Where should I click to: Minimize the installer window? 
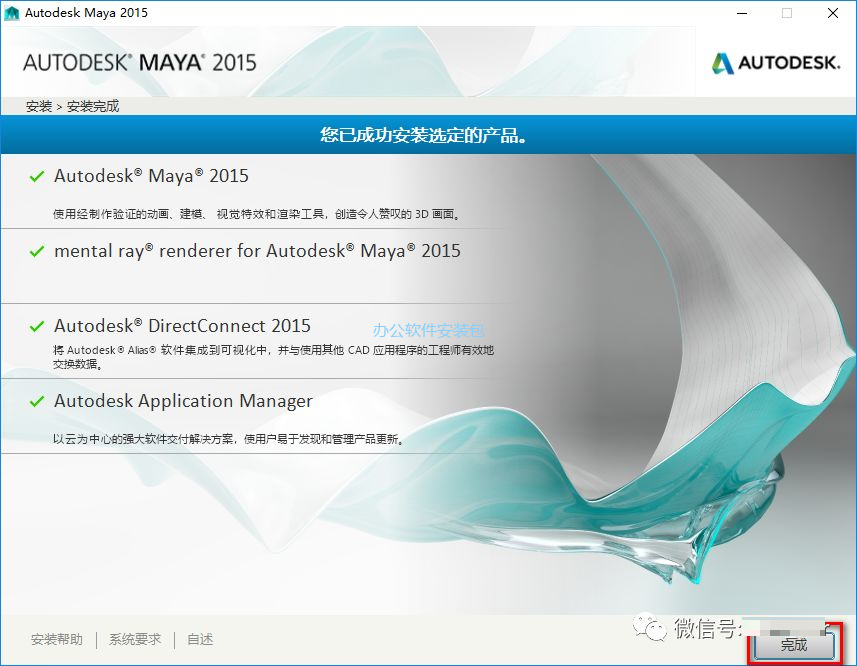click(741, 13)
